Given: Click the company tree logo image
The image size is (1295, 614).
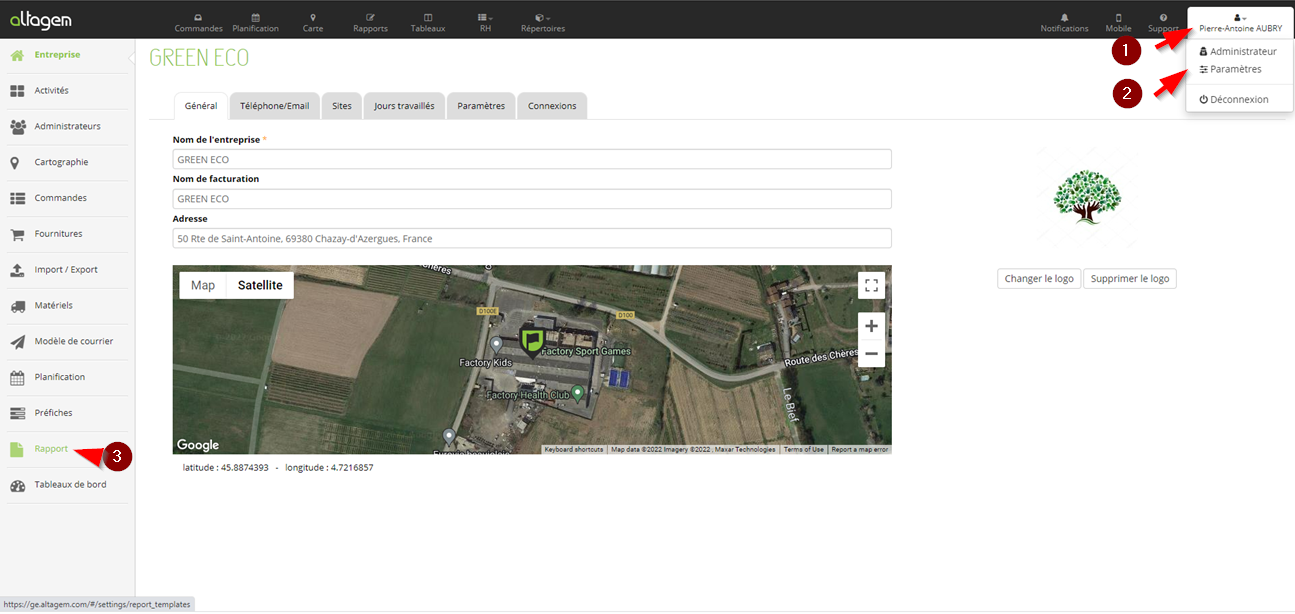Looking at the screenshot, I should coord(1087,196).
